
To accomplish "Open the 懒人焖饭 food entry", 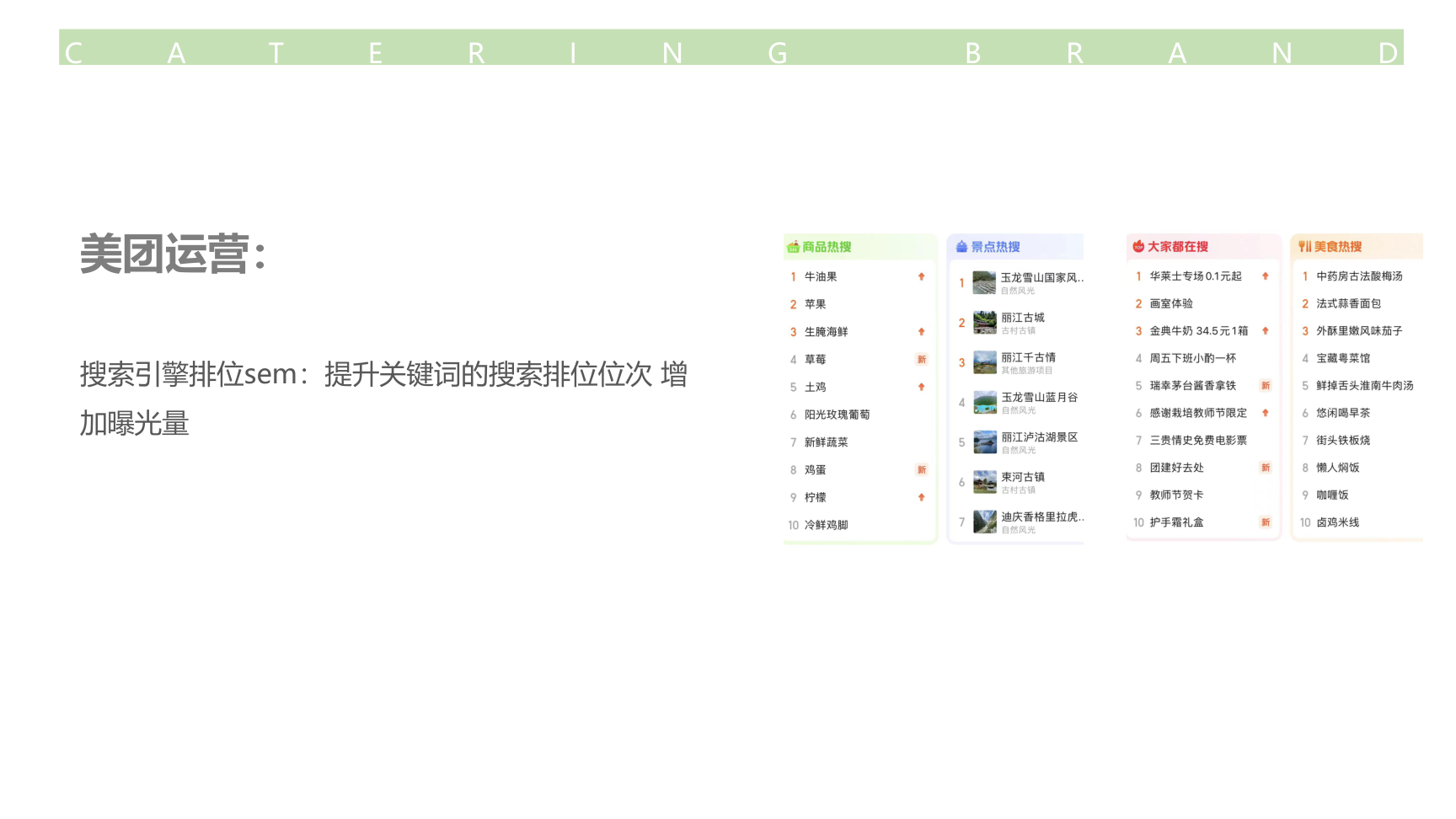I will (x=1338, y=468).
